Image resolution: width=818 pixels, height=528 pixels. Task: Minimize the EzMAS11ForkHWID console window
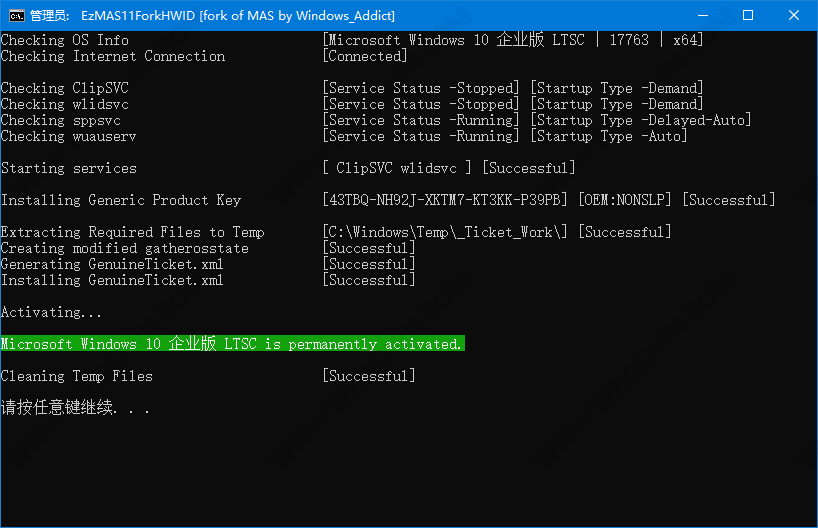click(703, 15)
